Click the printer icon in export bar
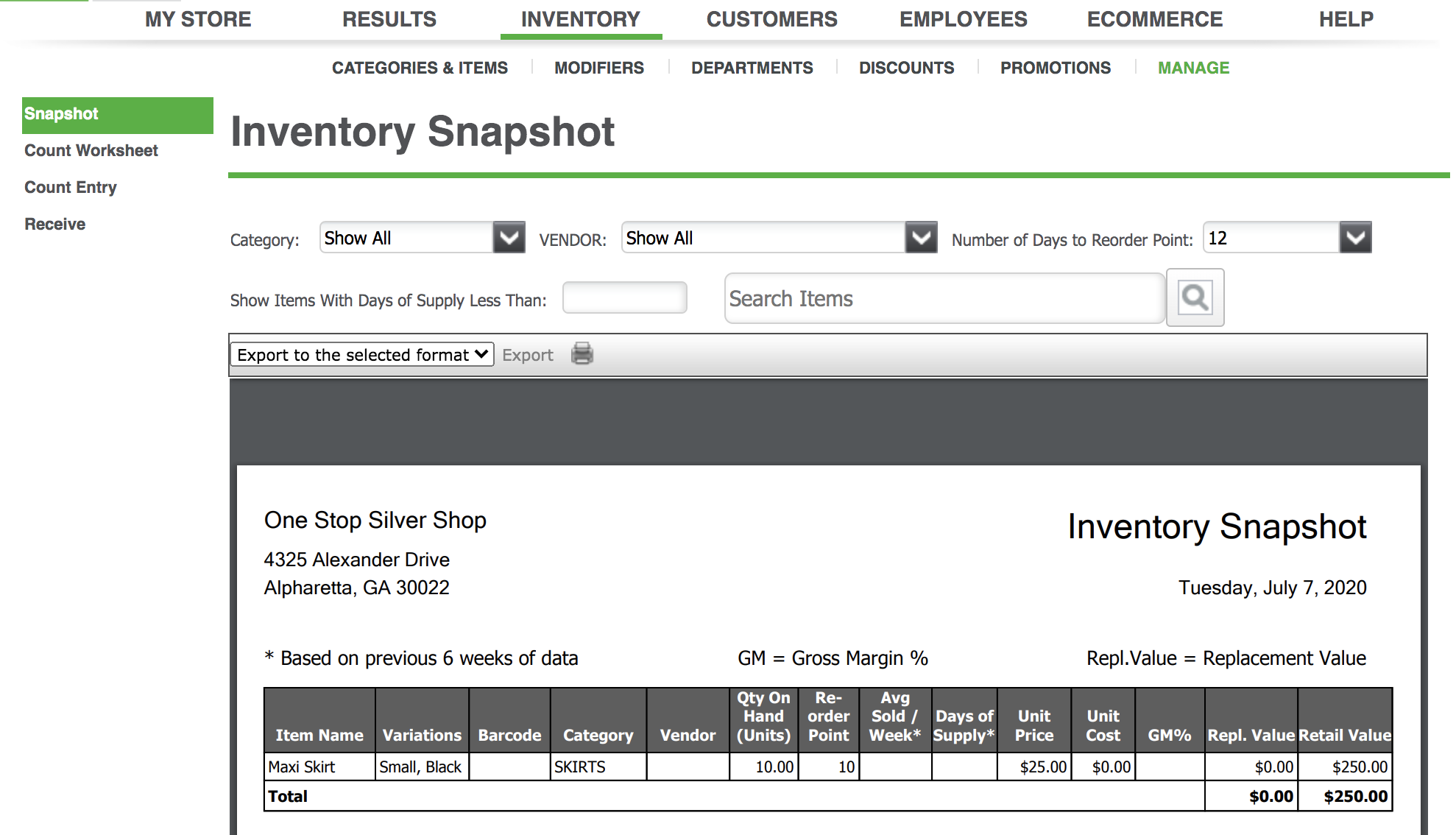This screenshot has width=1456, height=835. tap(582, 354)
